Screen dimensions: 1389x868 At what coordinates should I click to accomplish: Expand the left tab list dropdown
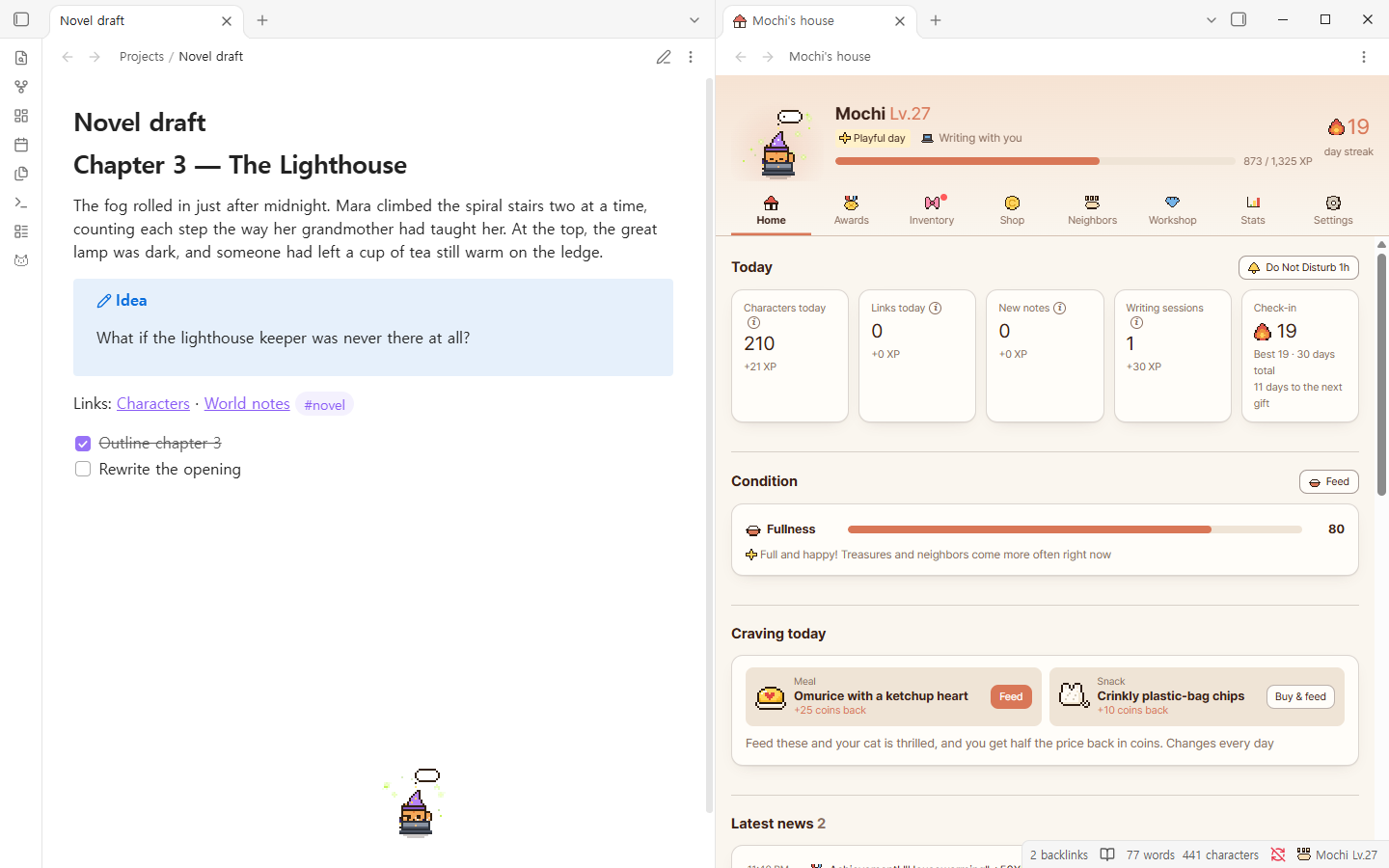[x=694, y=20]
